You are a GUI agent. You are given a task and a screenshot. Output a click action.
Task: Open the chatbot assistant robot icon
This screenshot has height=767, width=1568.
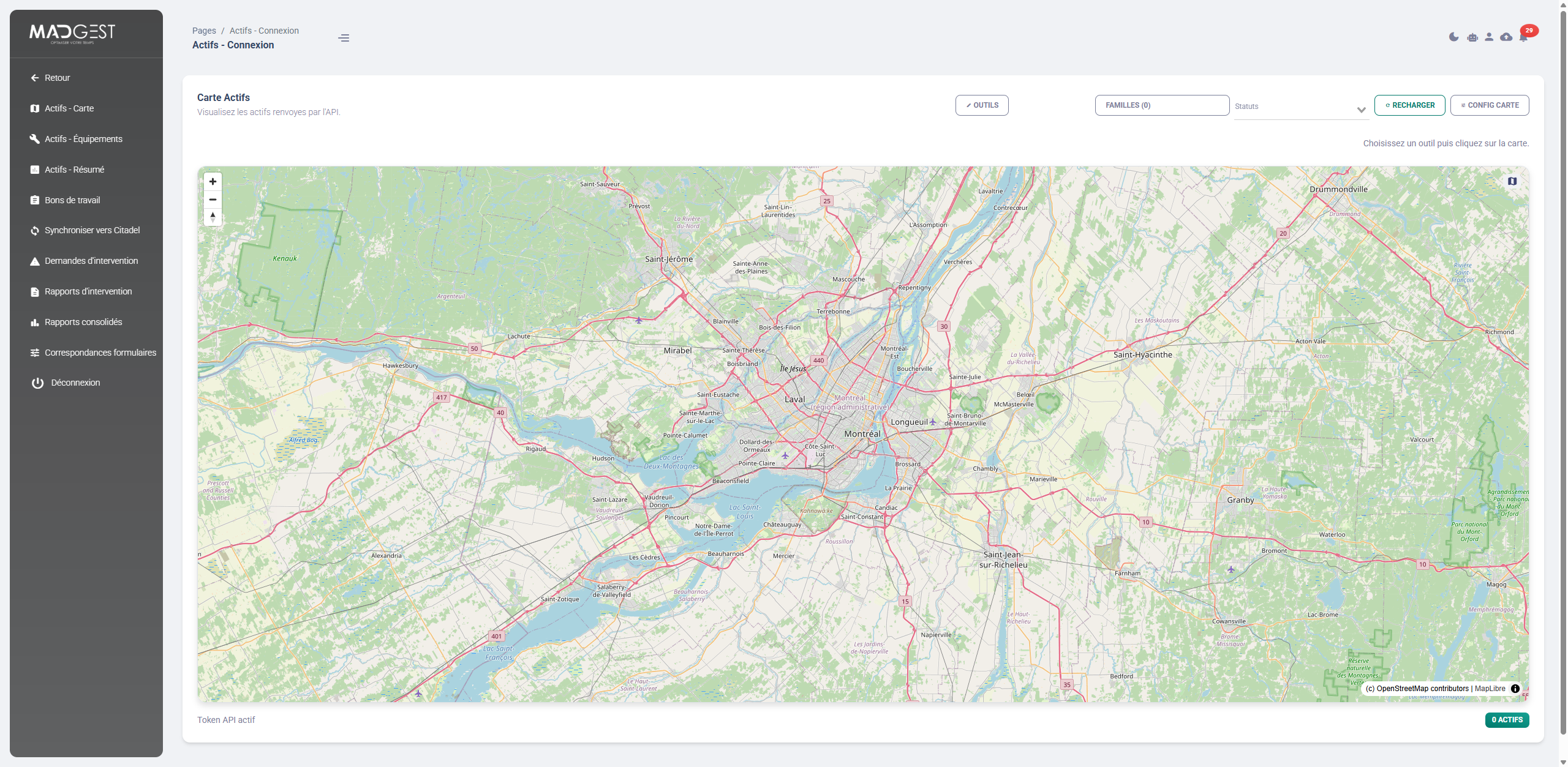click(x=1472, y=37)
